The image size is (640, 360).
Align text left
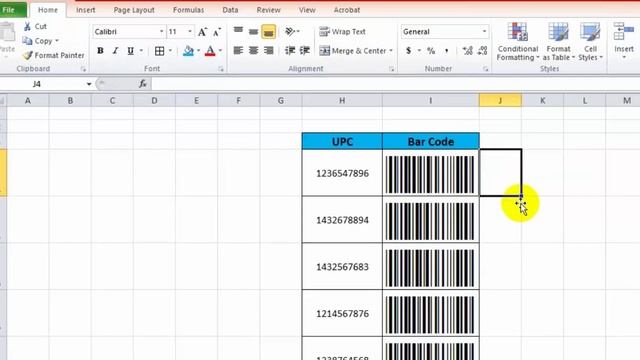point(238,51)
